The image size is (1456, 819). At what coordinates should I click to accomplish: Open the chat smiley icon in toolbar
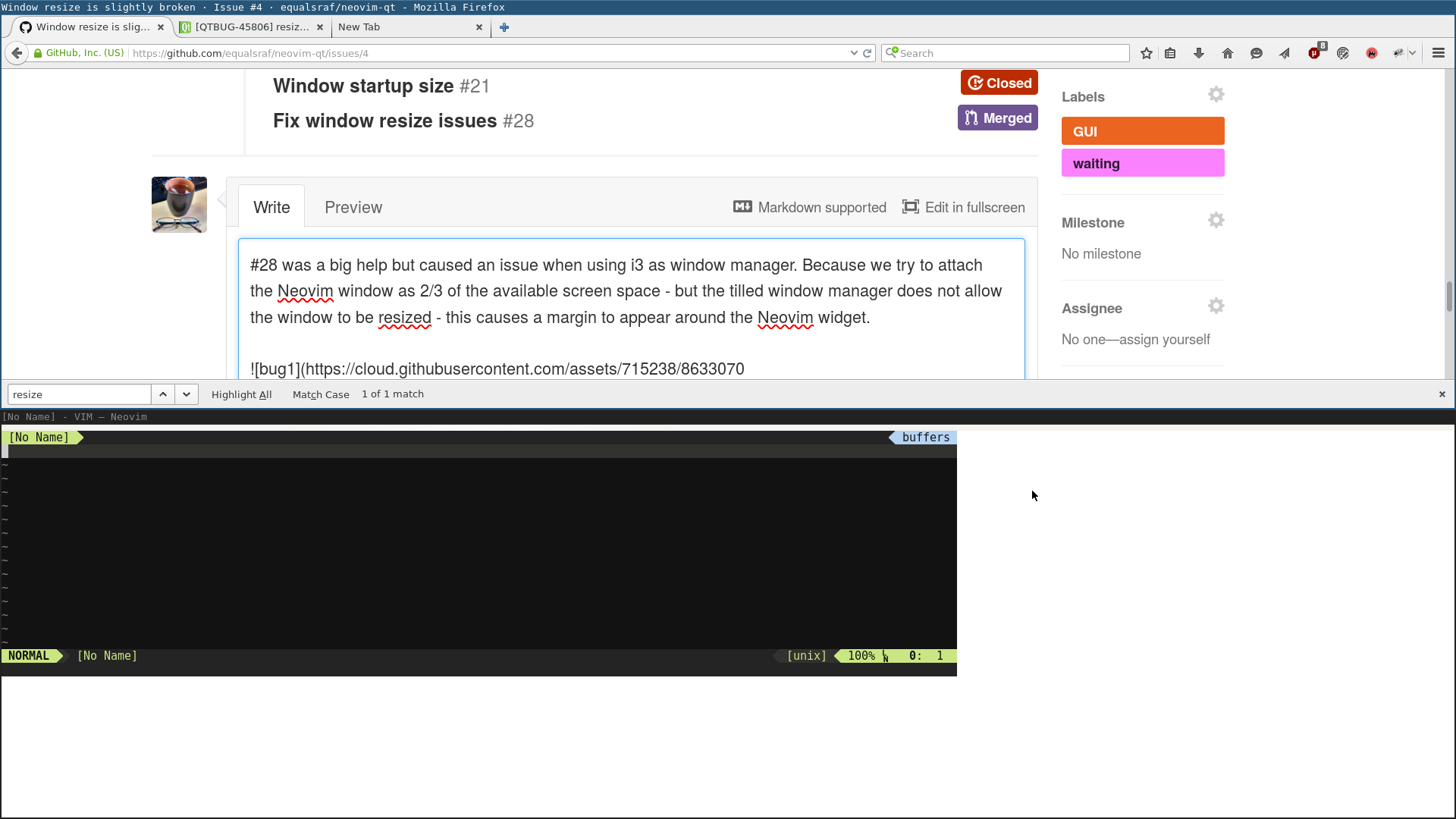point(1257,53)
